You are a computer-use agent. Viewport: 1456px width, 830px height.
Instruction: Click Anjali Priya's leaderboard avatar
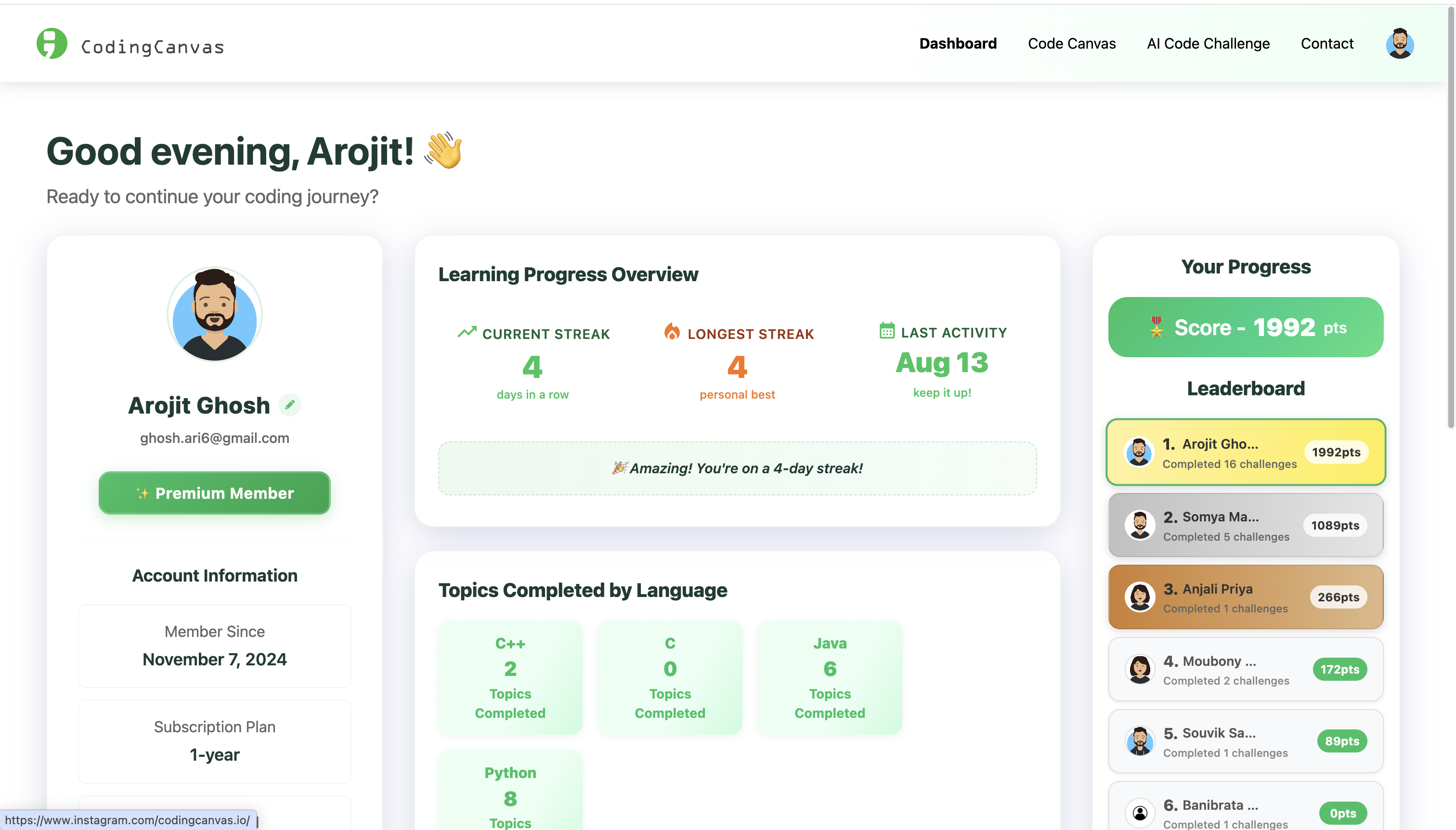pyautogui.click(x=1140, y=597)
